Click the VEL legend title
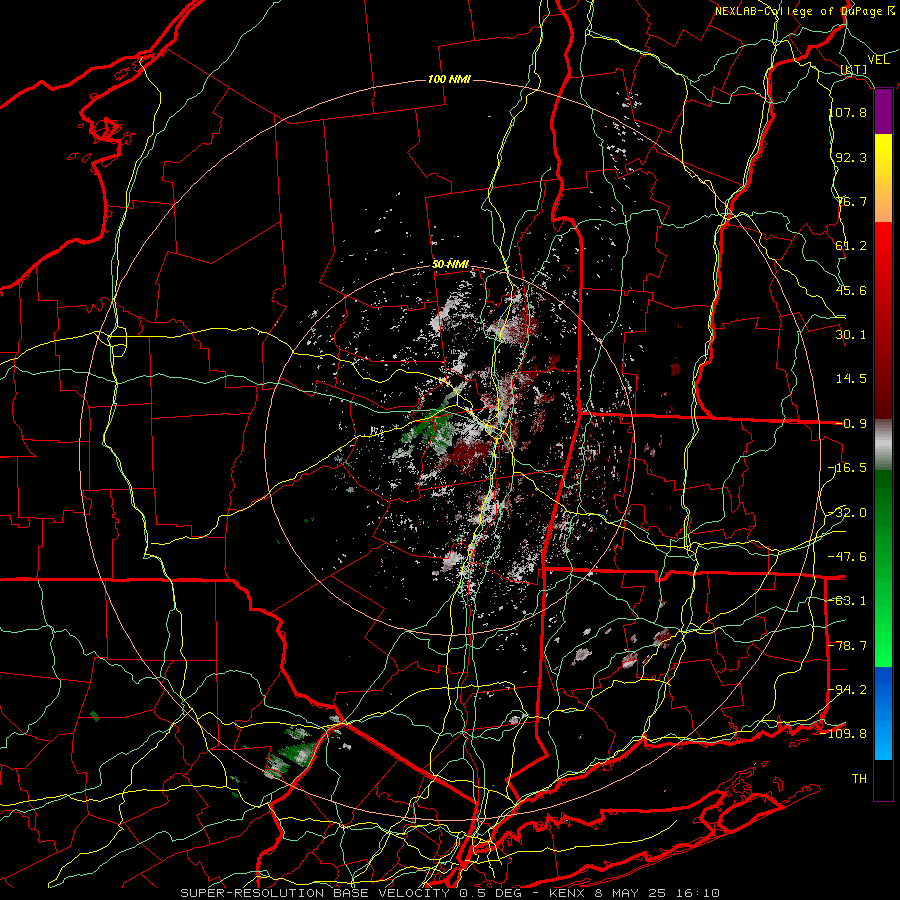900x900 pixels. point(878,60)
